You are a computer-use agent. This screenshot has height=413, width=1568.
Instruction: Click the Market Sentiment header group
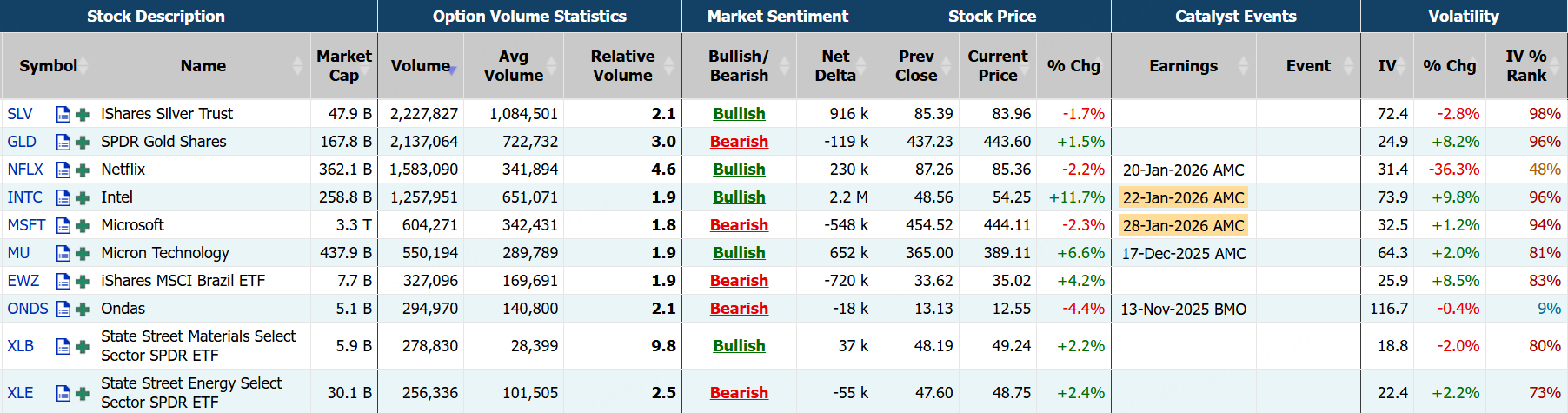click(777, 17)
